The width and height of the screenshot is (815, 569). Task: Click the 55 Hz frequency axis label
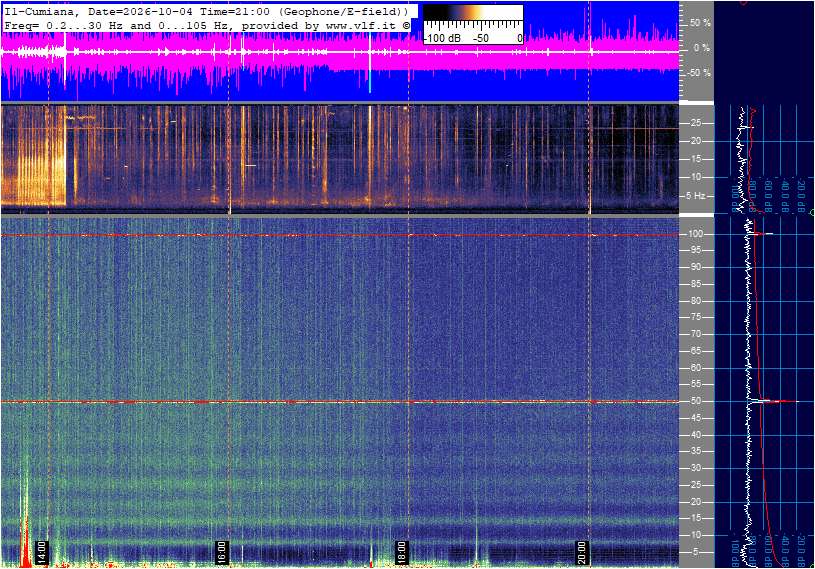pyautogui.click(x=695, y=385)
